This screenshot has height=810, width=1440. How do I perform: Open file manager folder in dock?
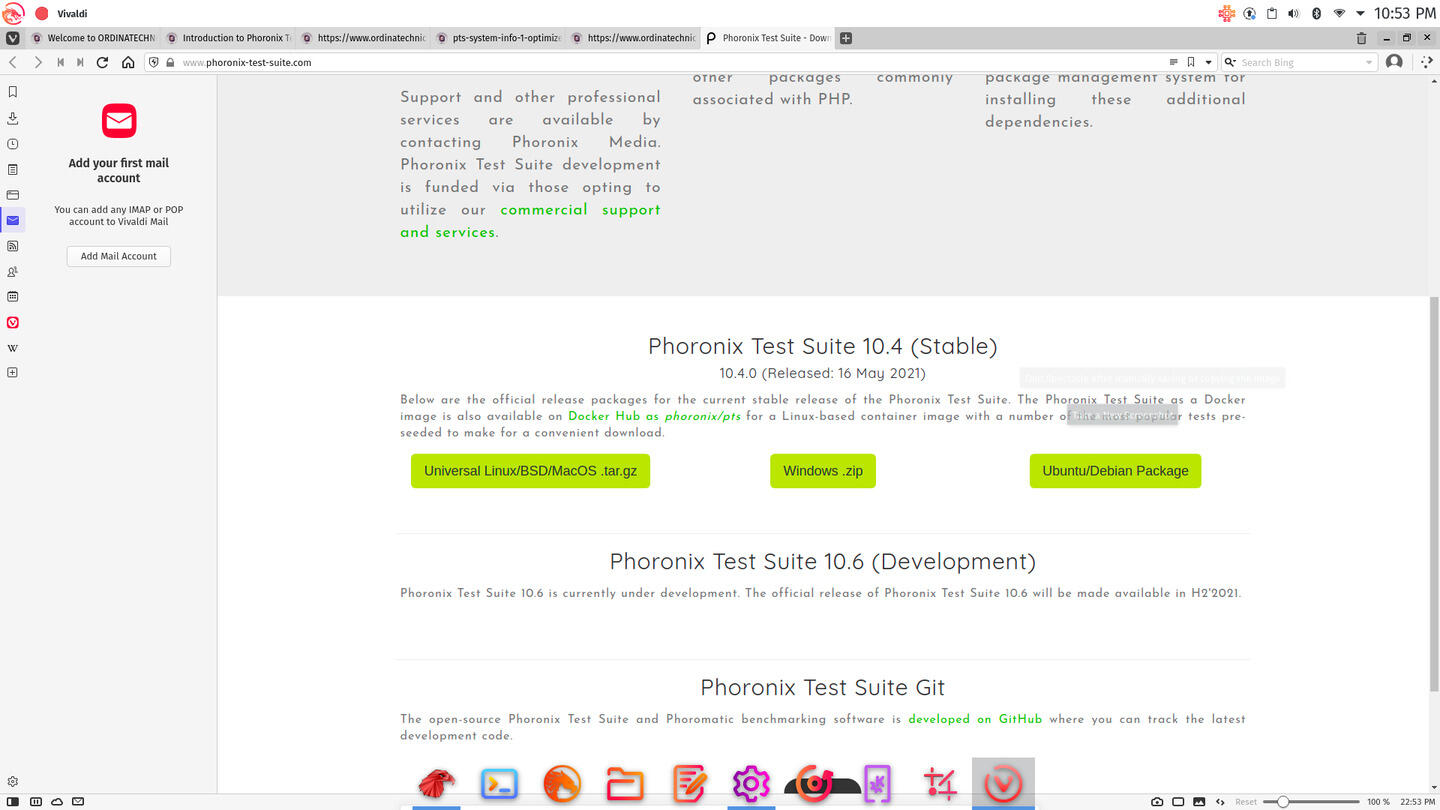click(x=625, y=784)
